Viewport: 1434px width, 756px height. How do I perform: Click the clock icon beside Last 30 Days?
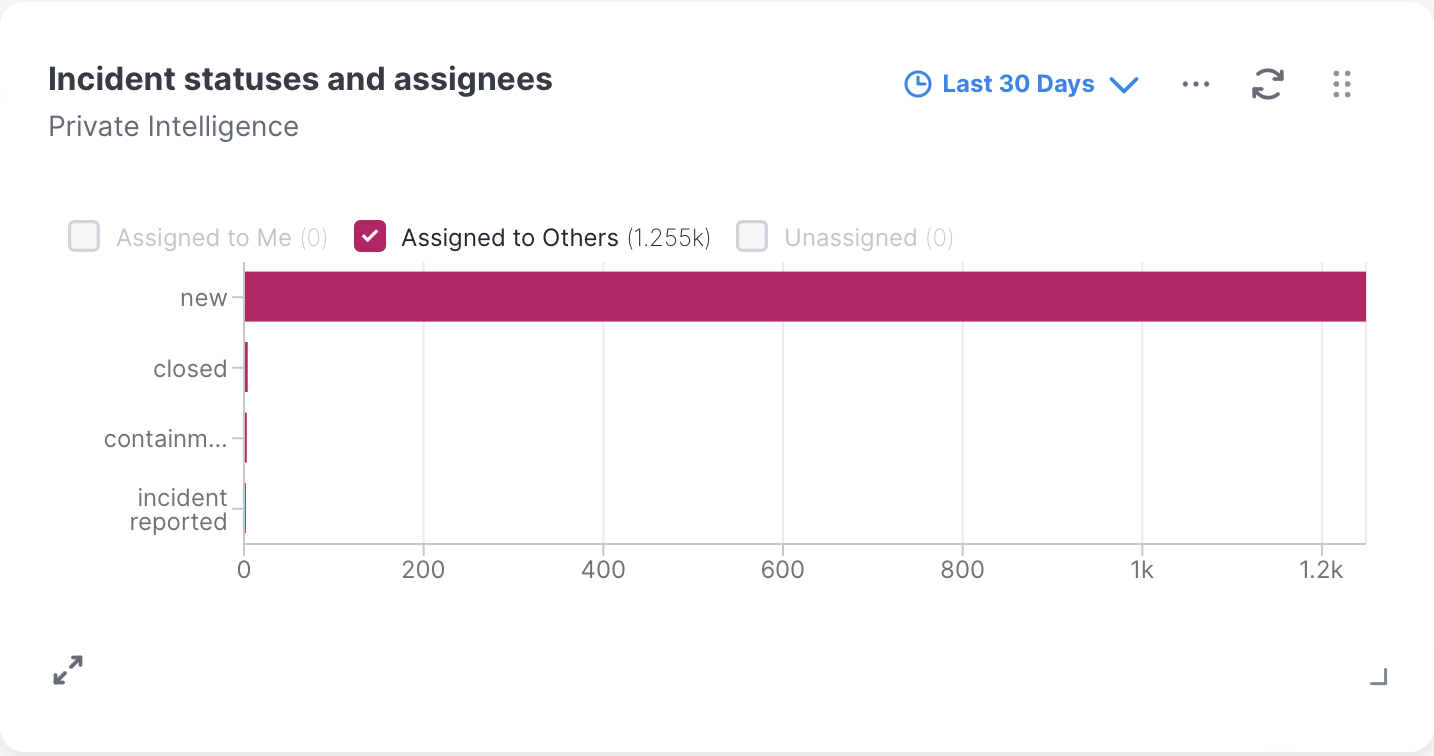917,84
